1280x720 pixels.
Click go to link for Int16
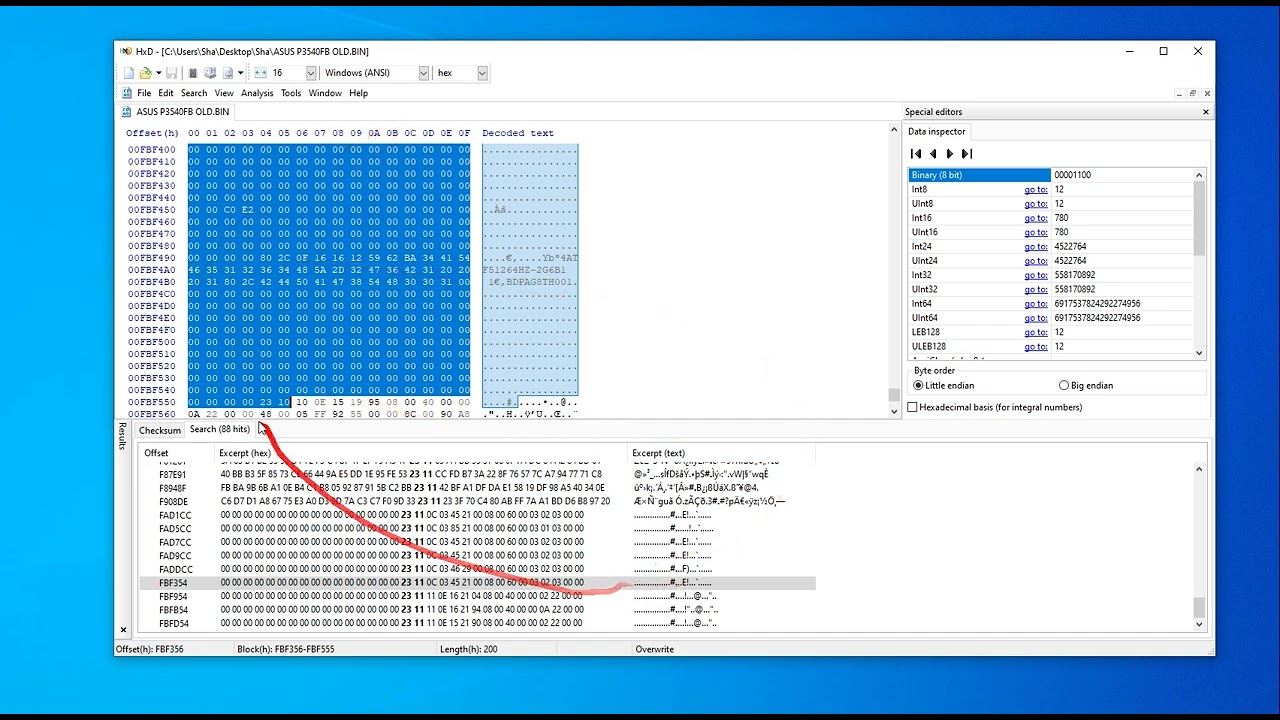[1036, 218]
